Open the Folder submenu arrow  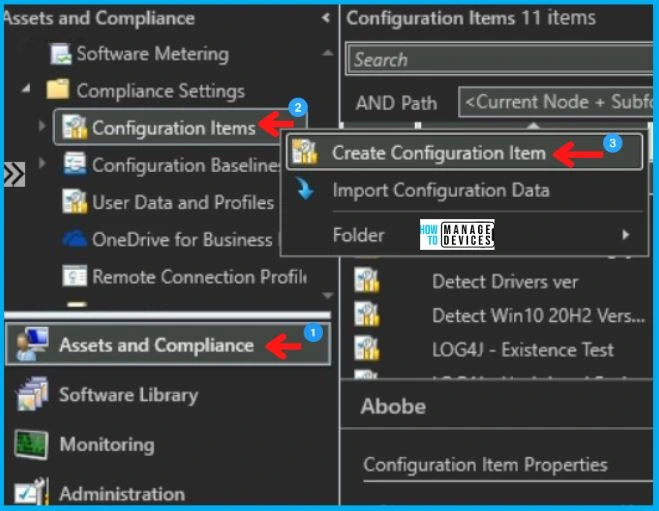tap(626, 235)
